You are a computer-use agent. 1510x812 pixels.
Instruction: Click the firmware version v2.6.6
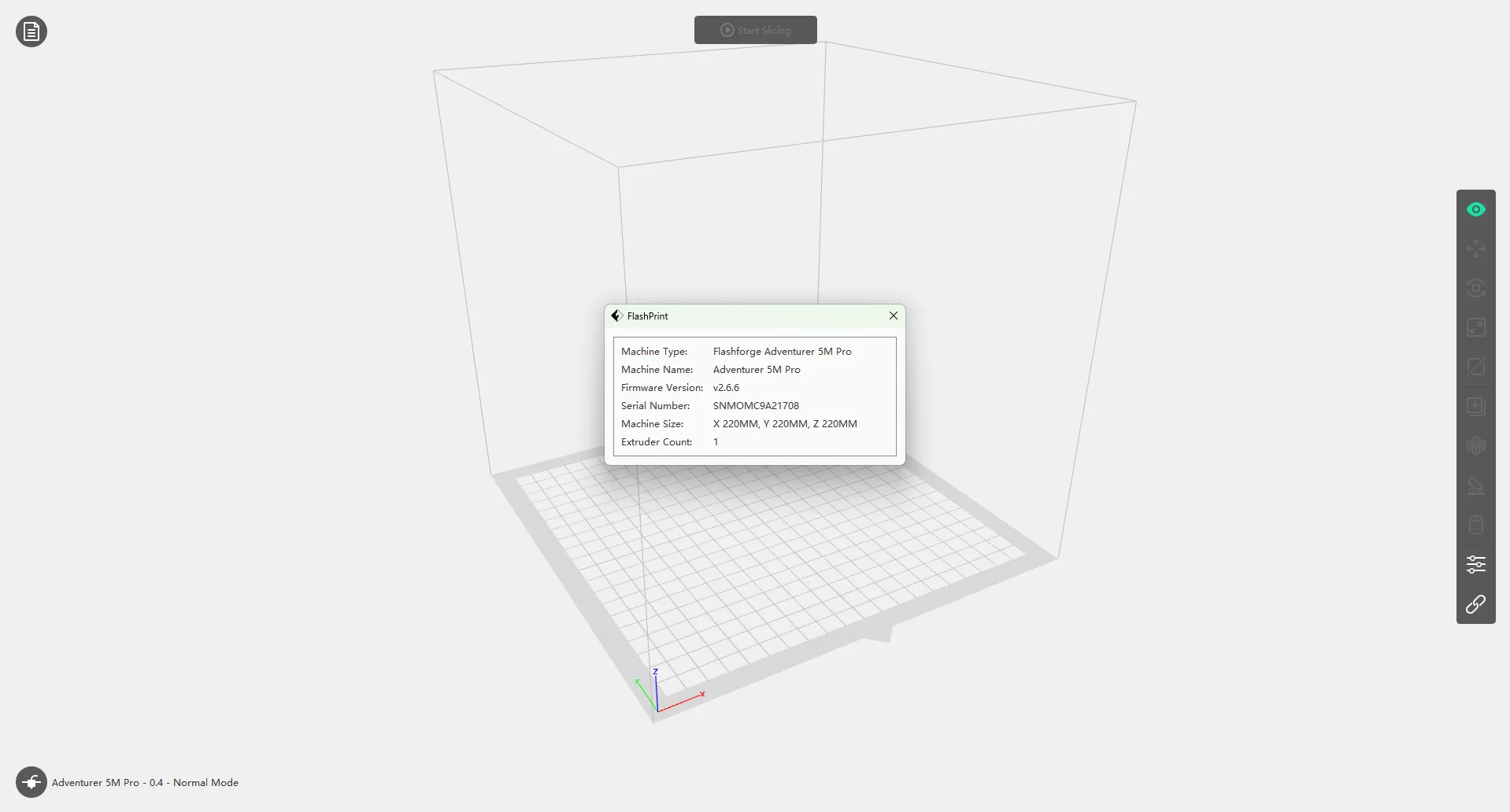coord(726,388)
